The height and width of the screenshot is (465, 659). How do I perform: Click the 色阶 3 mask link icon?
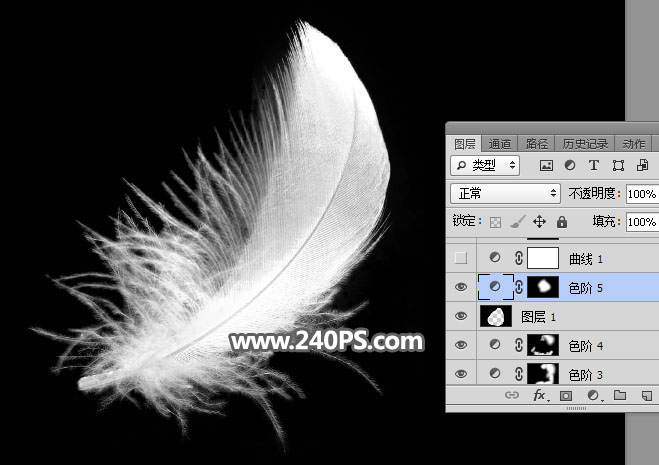(x=519, y=373)
